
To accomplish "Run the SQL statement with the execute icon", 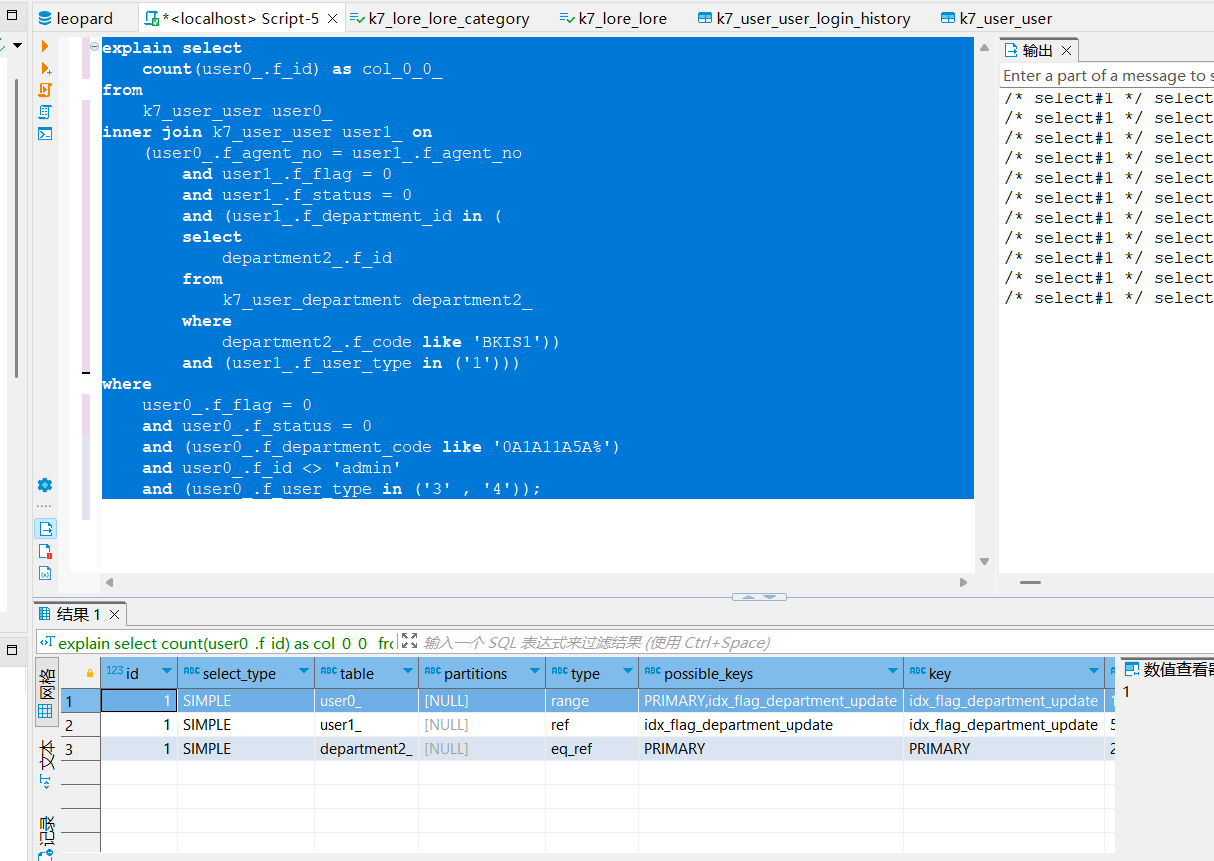I will pos(45,47).
